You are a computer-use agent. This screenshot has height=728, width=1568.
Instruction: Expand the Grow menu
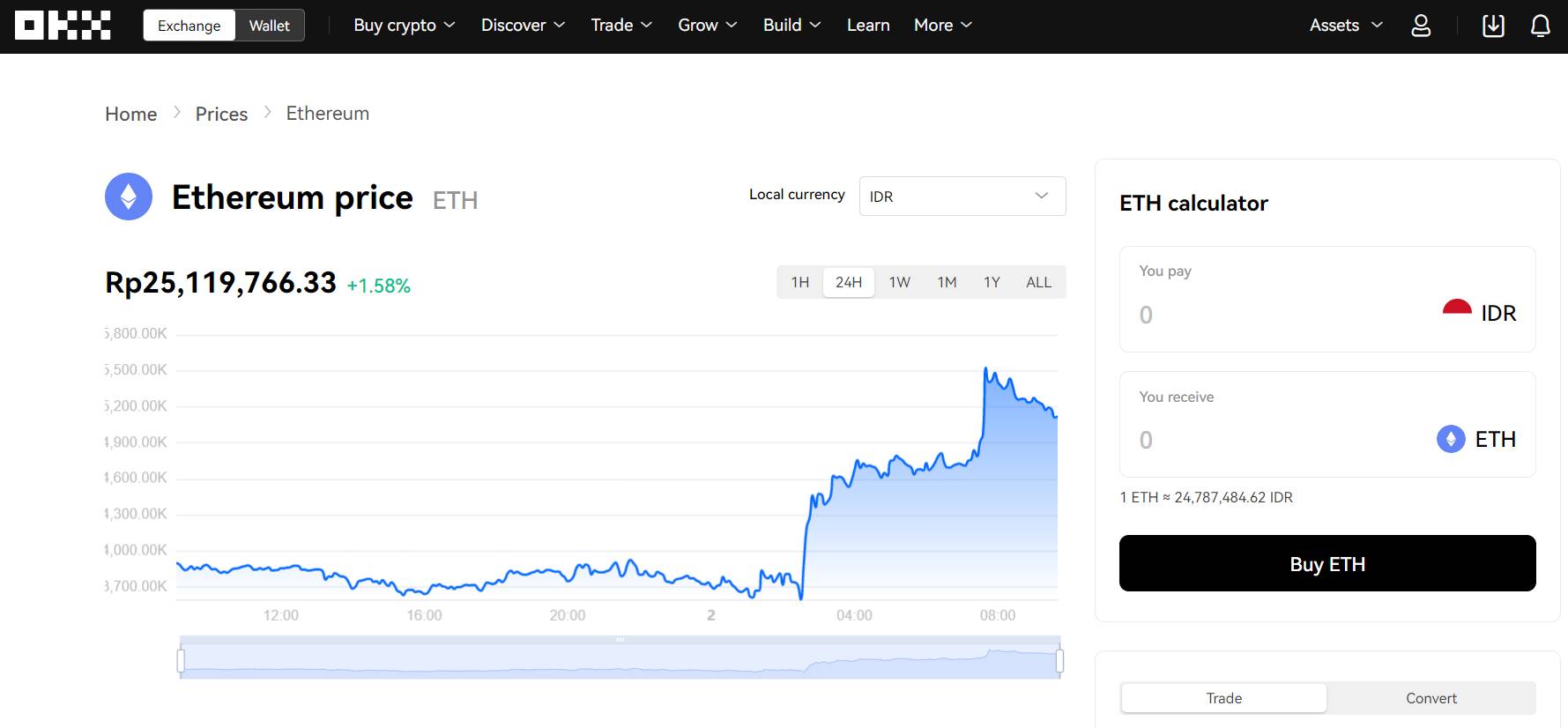click(707, 26)
